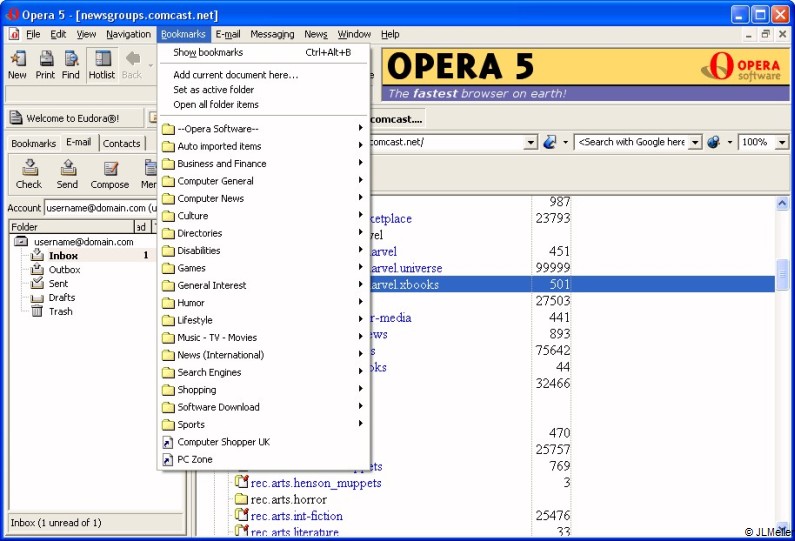Open the Trash folder
The height and width of the screenshot is (541, 795).
(x=60, y=311)
